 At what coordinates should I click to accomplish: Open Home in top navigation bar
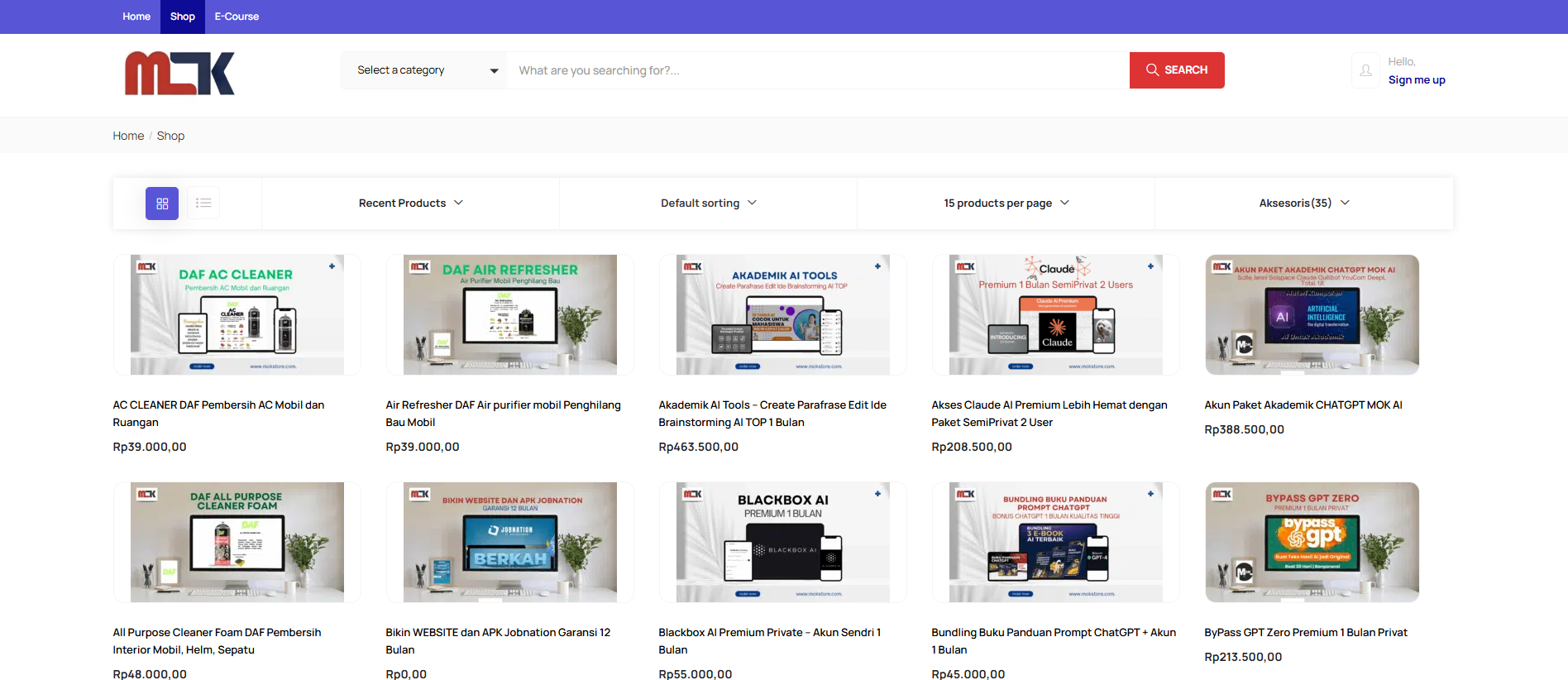click(136, 17)
